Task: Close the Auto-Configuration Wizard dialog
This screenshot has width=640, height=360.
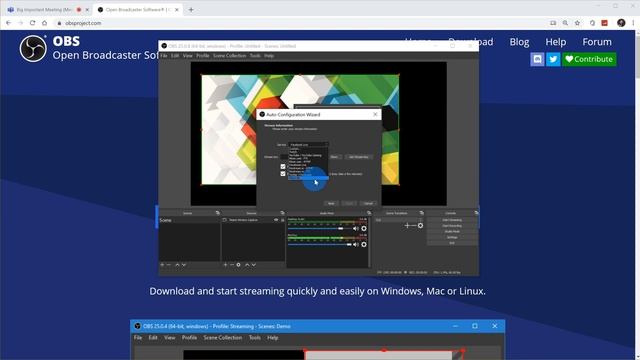Action: 375,115
